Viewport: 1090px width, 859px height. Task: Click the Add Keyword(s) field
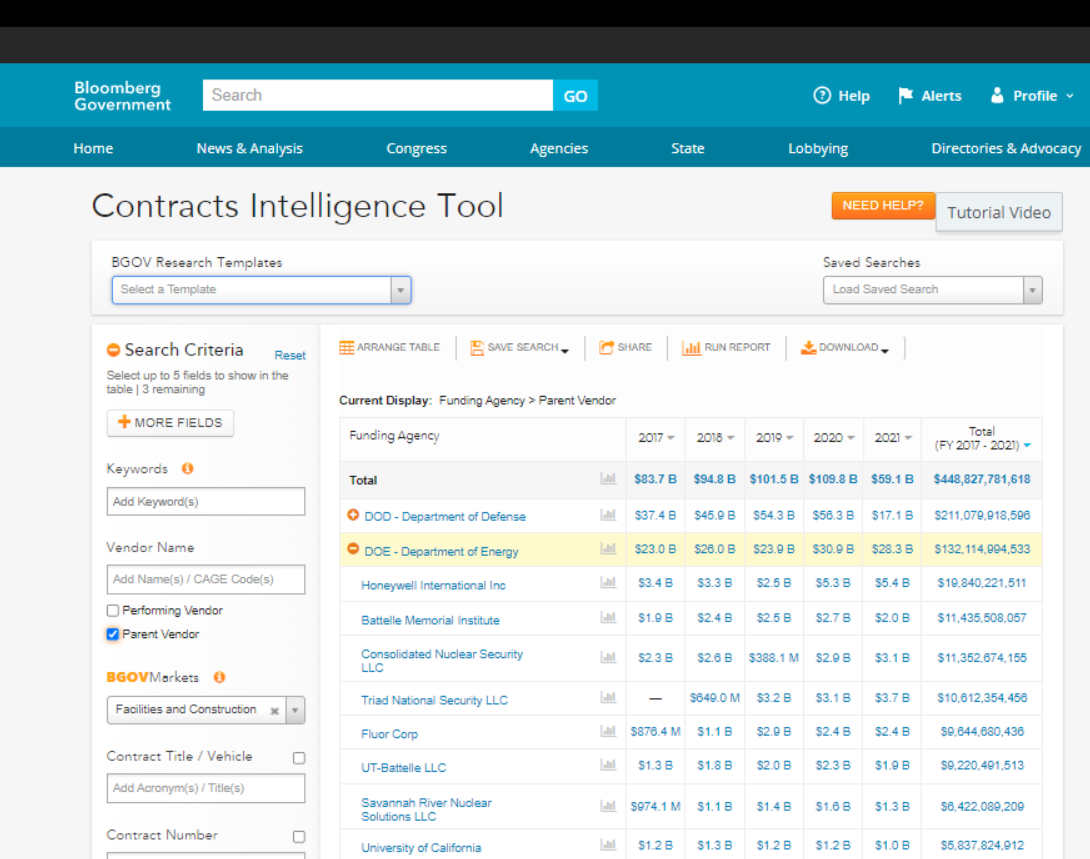click(x=206, y=501)
